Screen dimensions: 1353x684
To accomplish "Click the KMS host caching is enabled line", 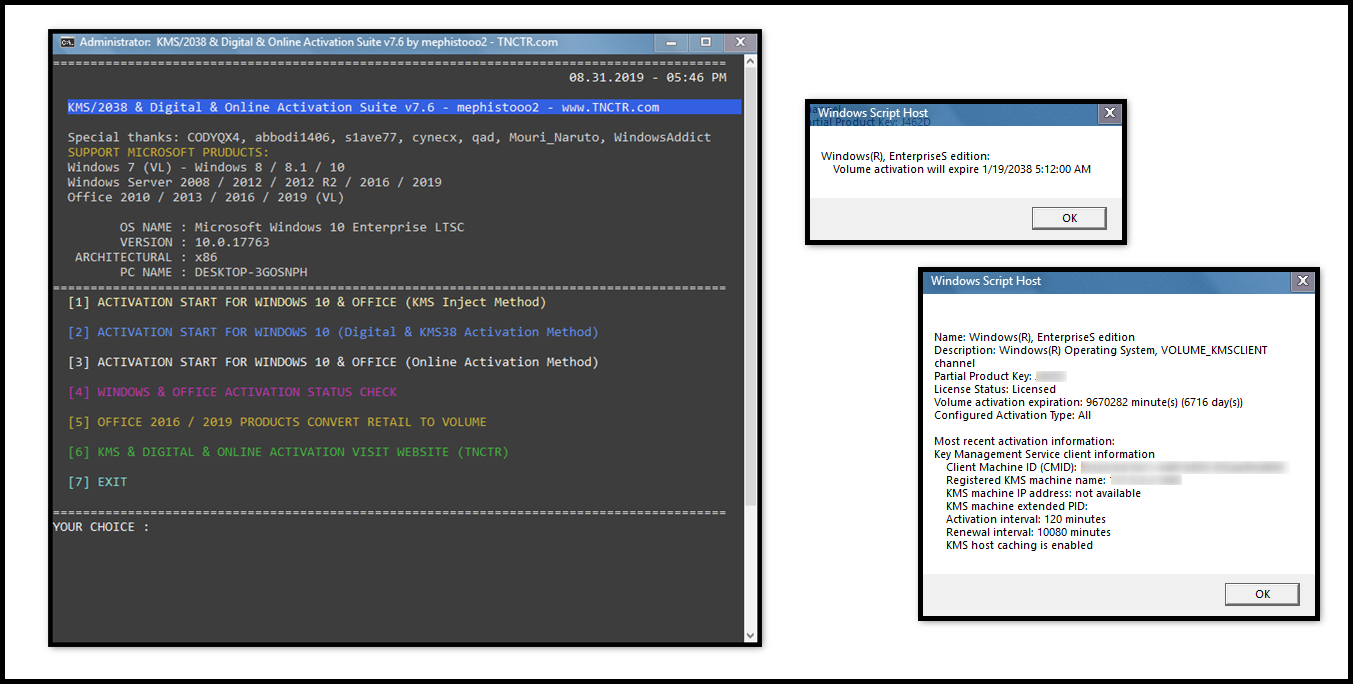I will (1019, 545).
